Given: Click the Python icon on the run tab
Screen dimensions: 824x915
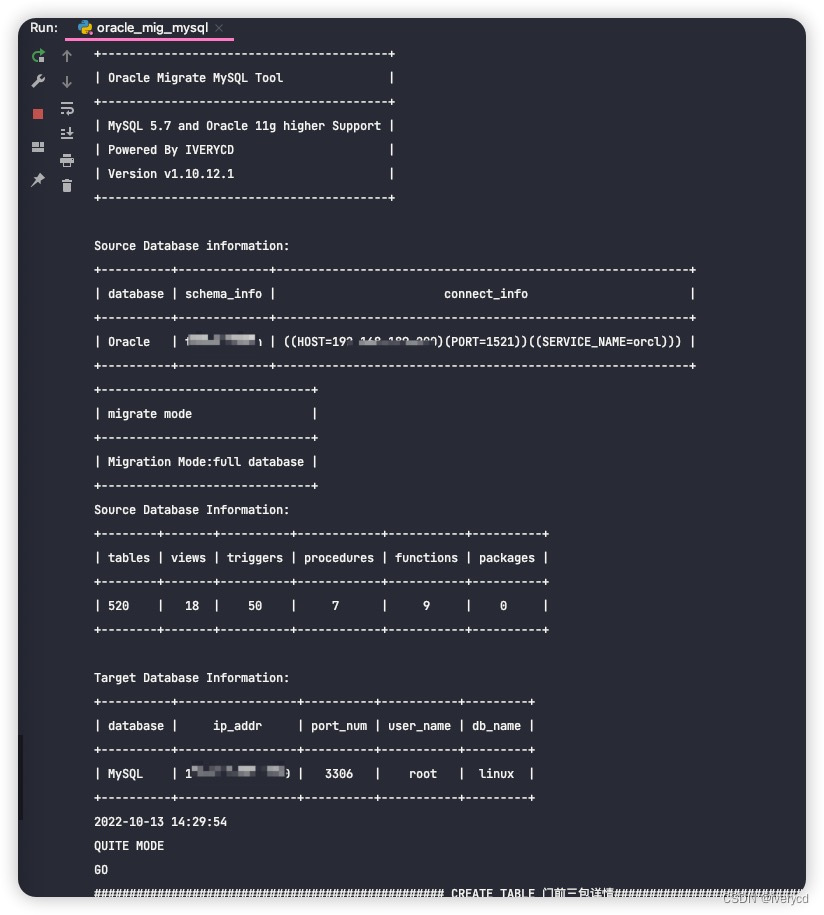Looking at the screenshot, I should click(x=85, y=27).
